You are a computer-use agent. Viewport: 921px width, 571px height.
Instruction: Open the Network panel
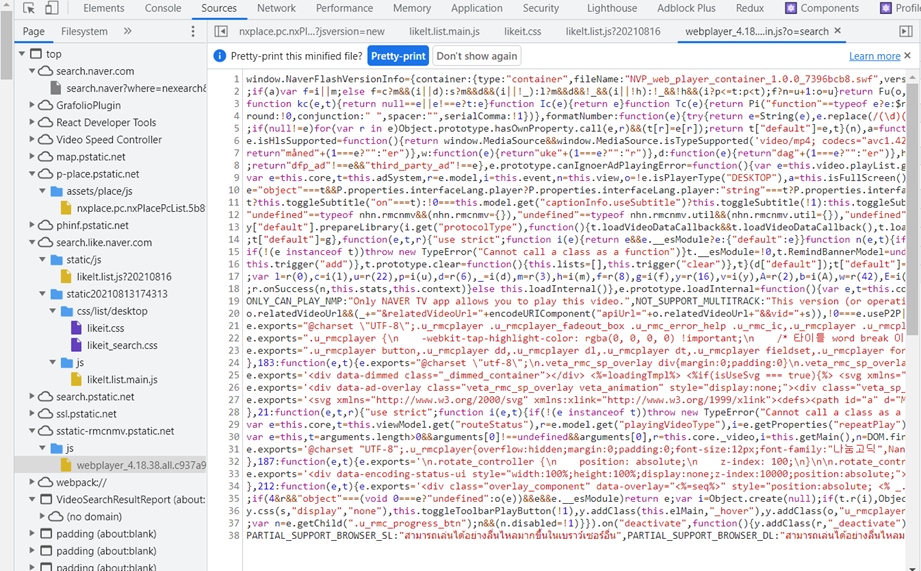[x=276, y=8]
